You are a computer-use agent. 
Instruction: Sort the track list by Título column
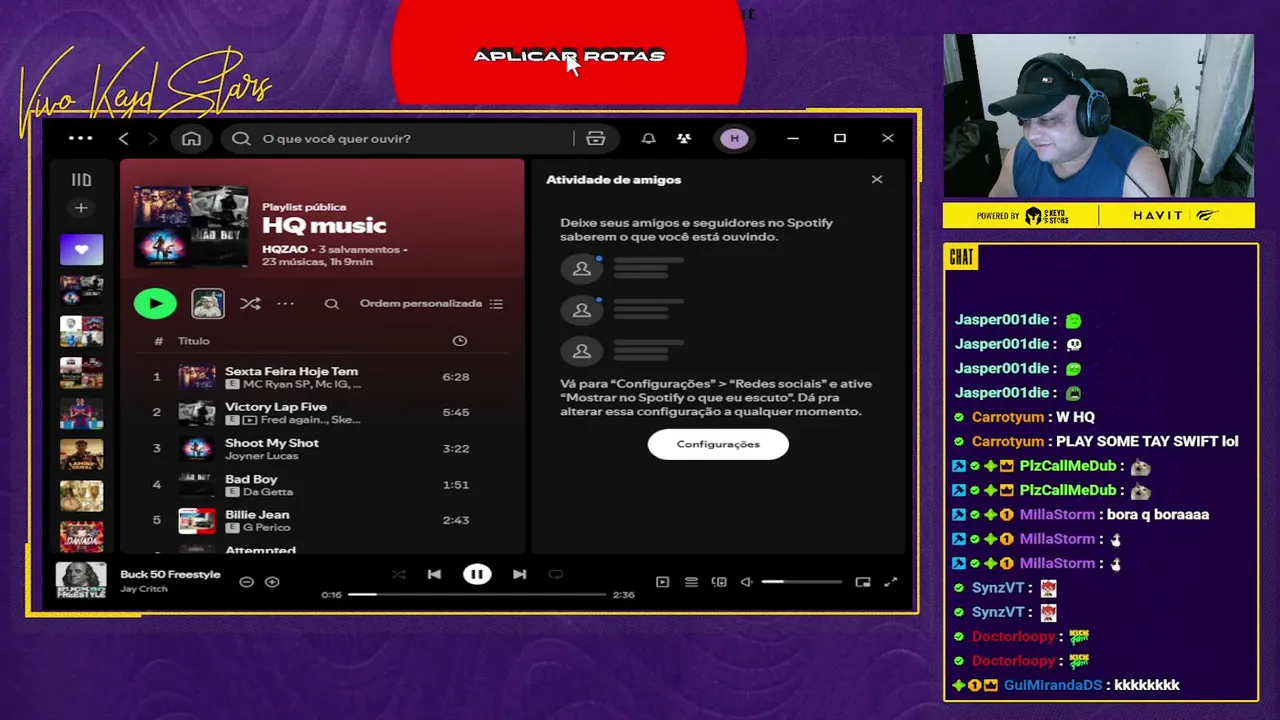coord(194,341)
